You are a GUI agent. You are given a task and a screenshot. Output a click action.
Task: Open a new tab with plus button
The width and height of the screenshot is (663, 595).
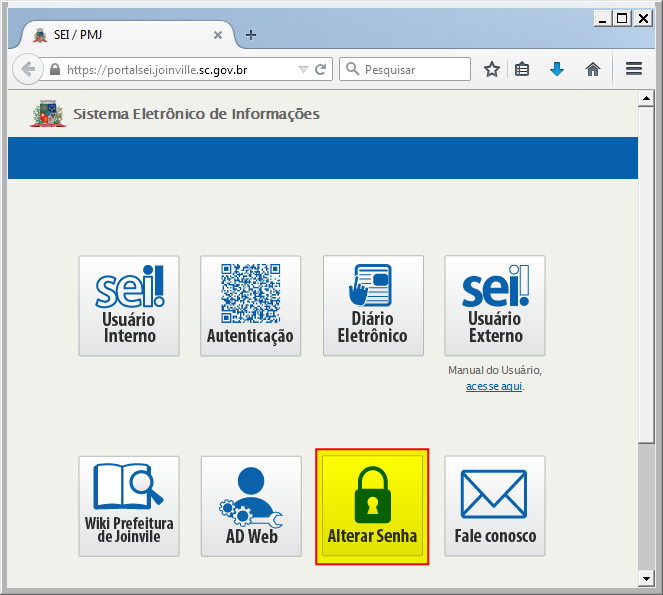pos(251,35)
